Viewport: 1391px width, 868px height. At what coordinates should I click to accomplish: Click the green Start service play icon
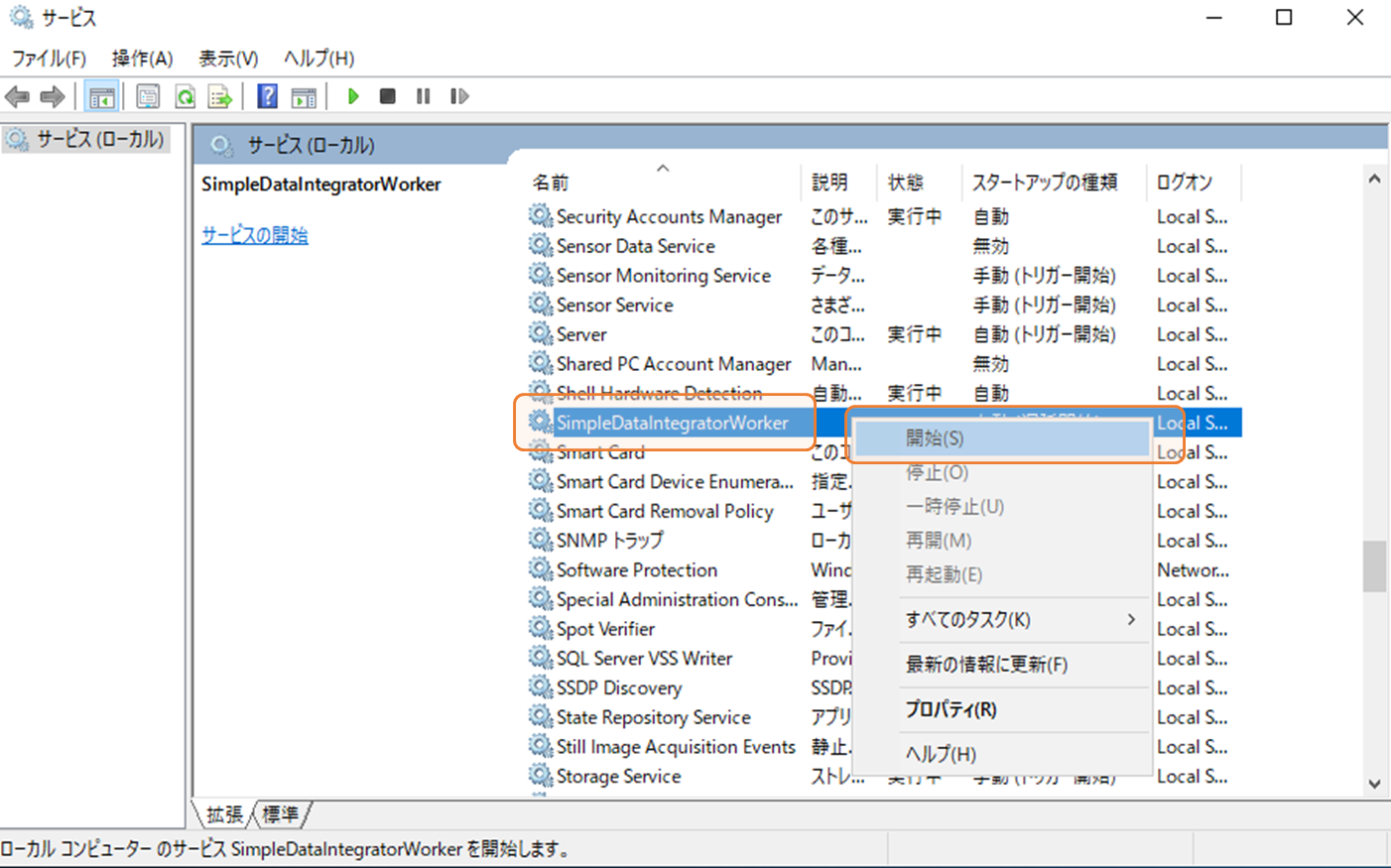pos(353,96)
